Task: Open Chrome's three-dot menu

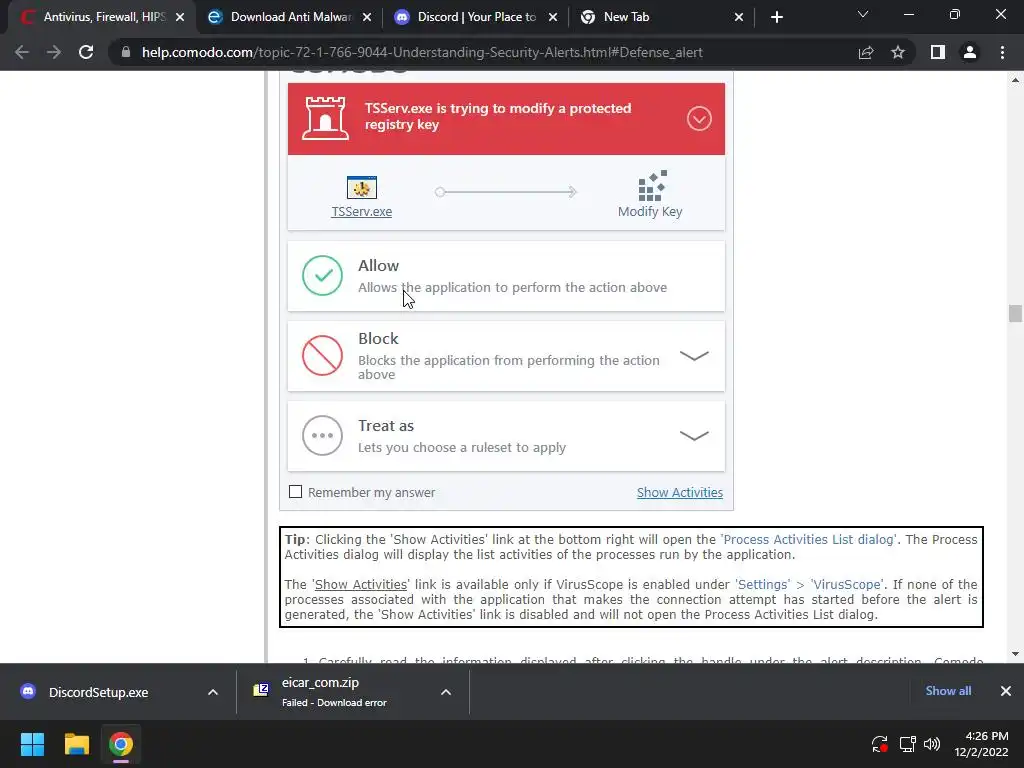Action: coord(1002,52)
